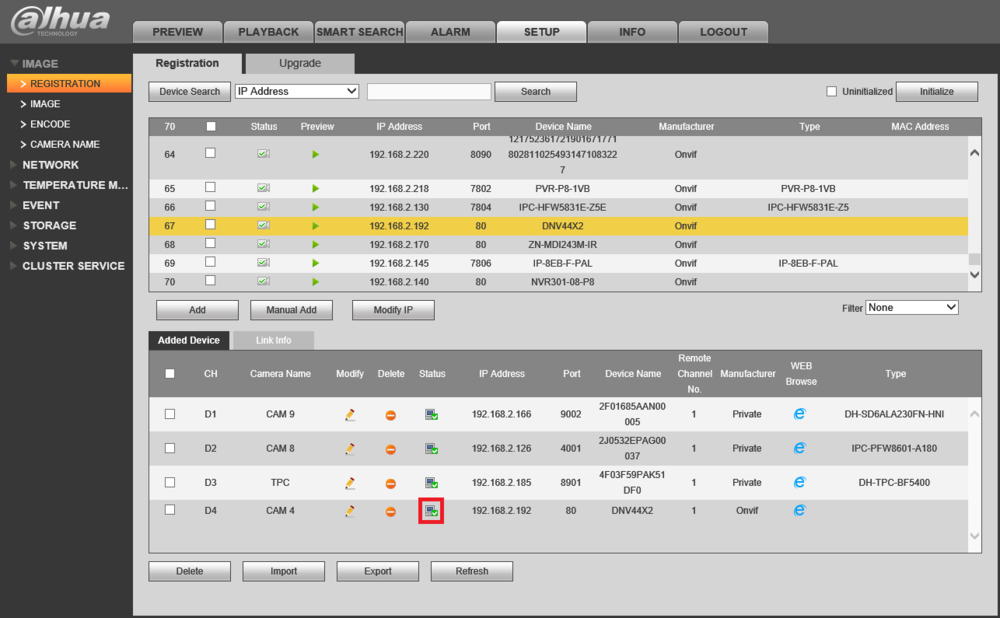1000x618 pixels.
Task: Open the PLAYBACK top menu tab
Action: click(x=268, y=32)
